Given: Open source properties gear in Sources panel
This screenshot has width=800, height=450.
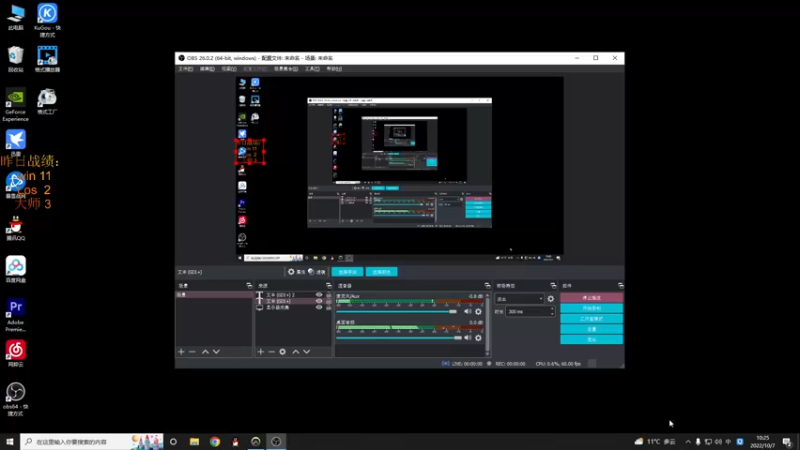Looking at the screenshot, I should pyautogui.click(x=283, y=352).
